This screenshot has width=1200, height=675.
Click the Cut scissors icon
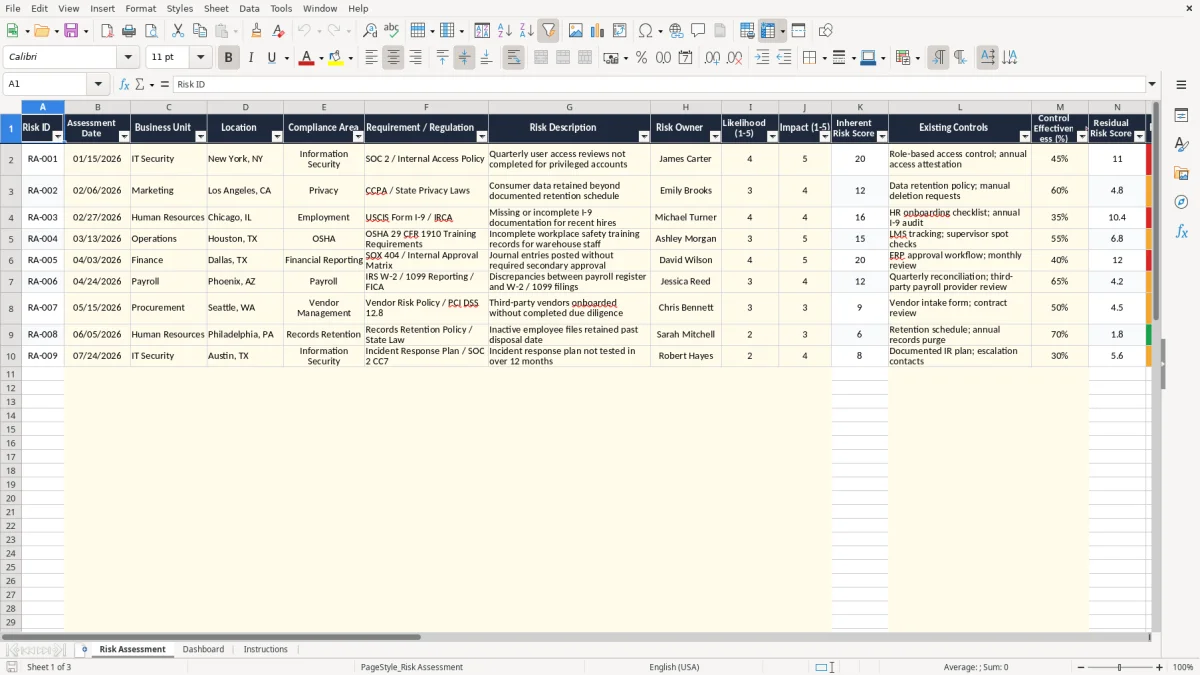click(x=178, y=31)
